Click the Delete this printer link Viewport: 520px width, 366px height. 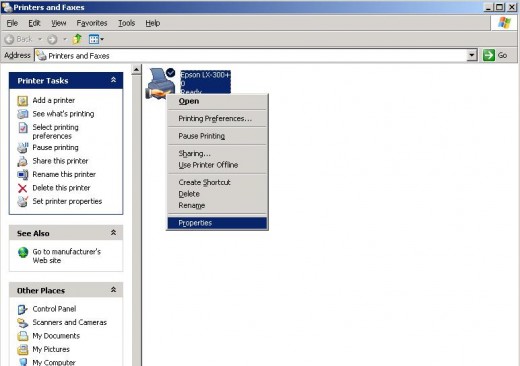61,188
